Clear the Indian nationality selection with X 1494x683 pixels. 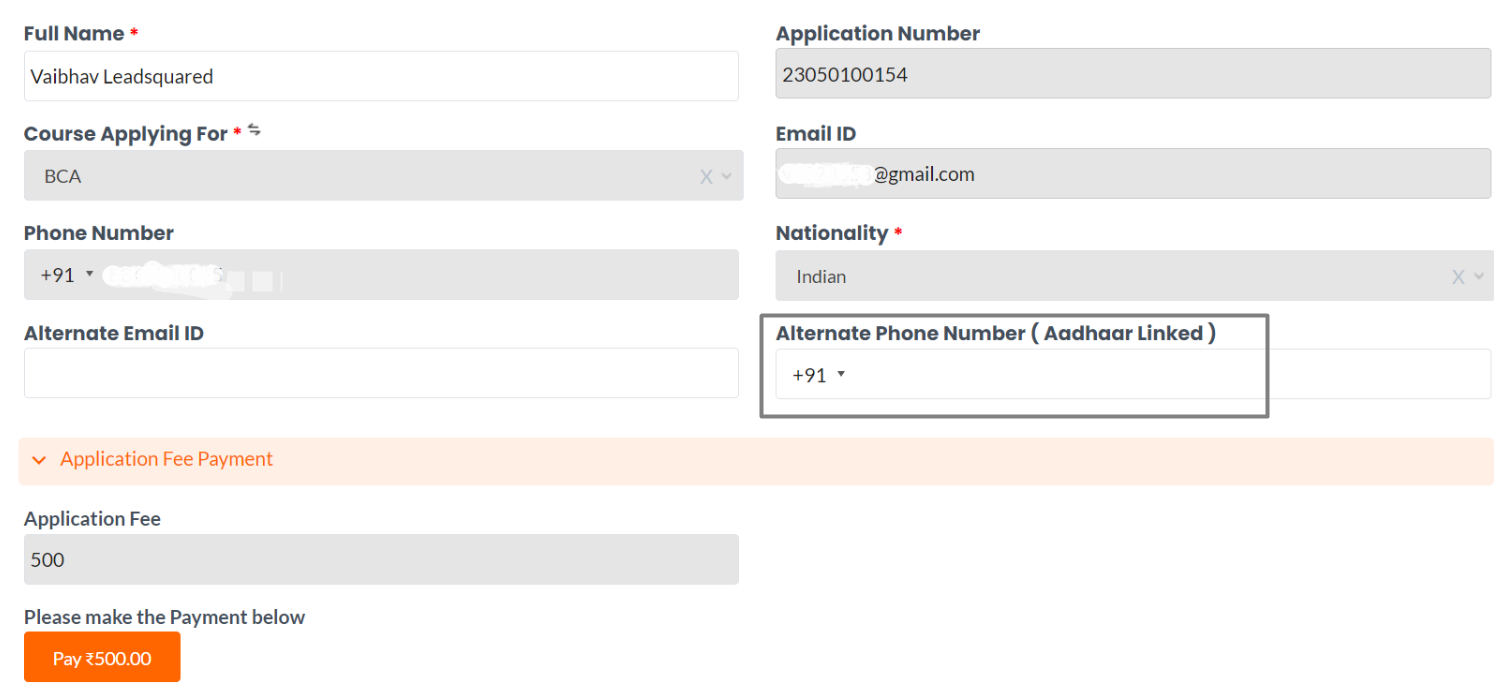click(1458, 277)
